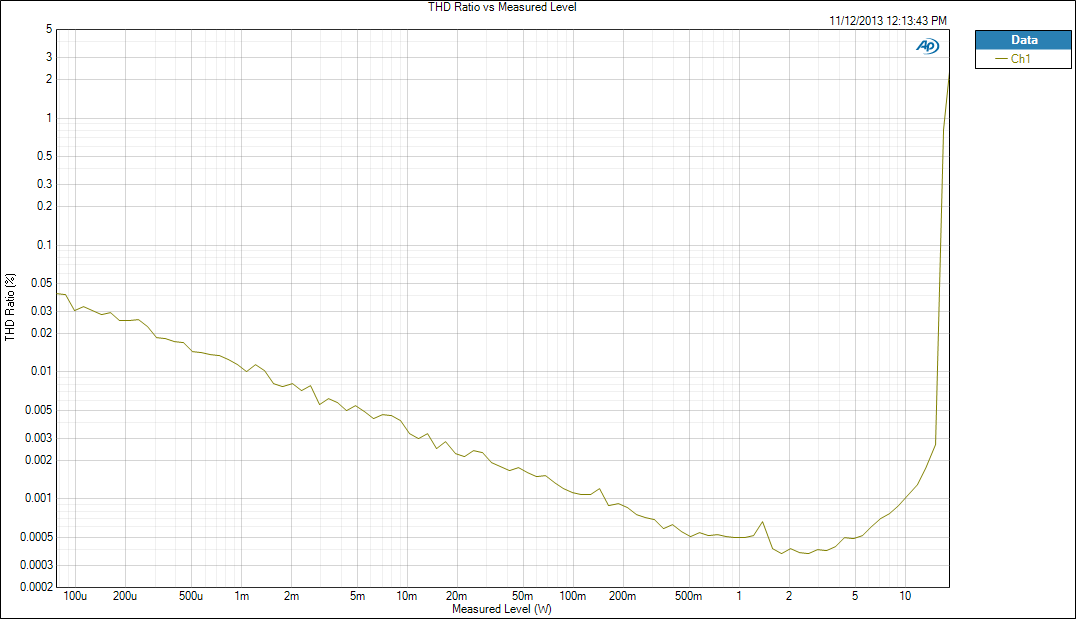1076x619 pixels.
Task: Click the 100u tick label on X axis
Action: coord(75,596)
